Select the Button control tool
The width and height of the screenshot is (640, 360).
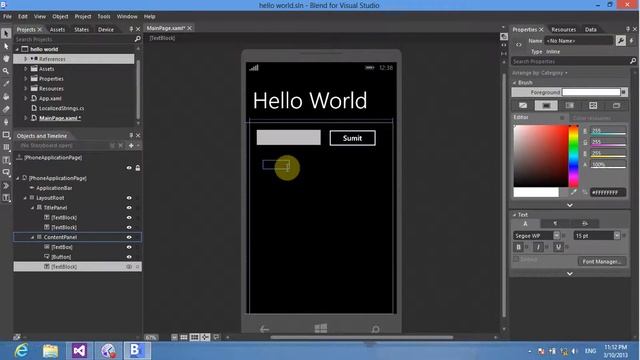(6, 173)
